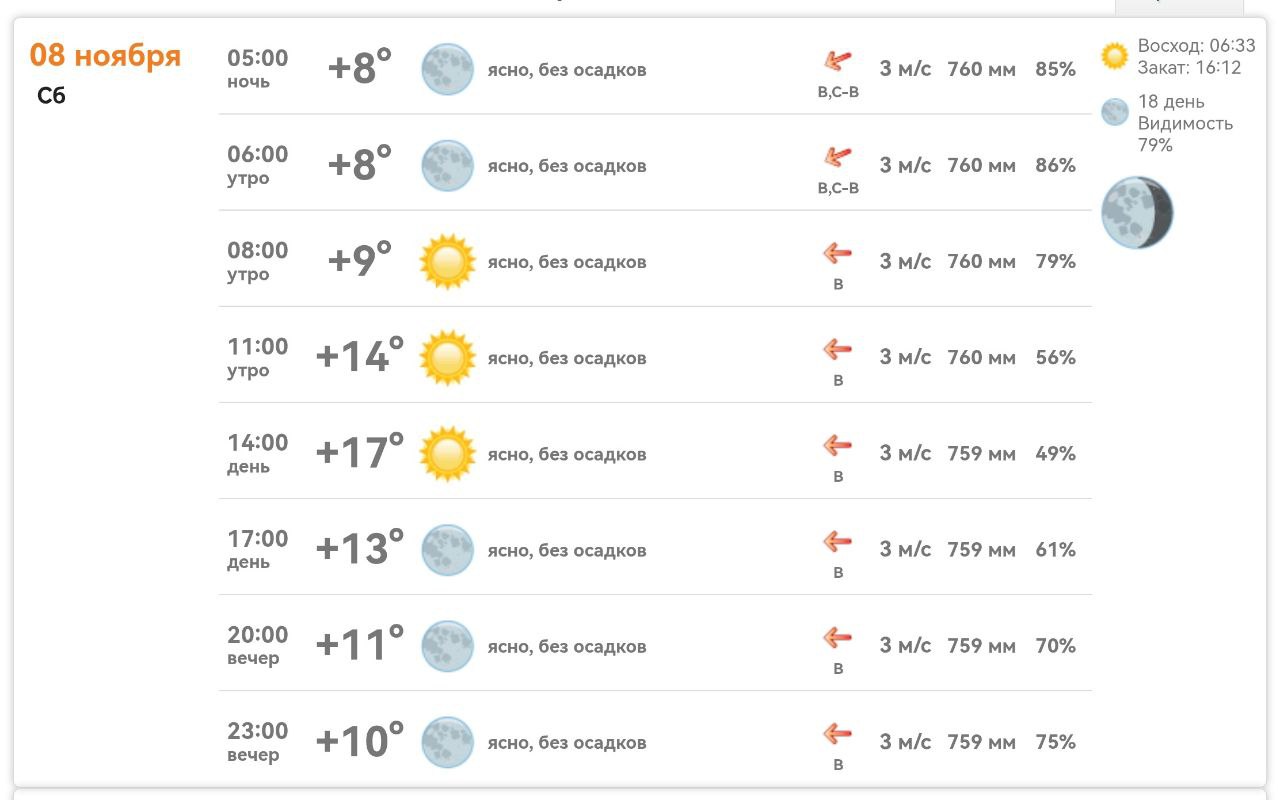This screenshot has height=800, width=1280.
Task: Click the sun icon at 08:00
Action: point(447,262)
